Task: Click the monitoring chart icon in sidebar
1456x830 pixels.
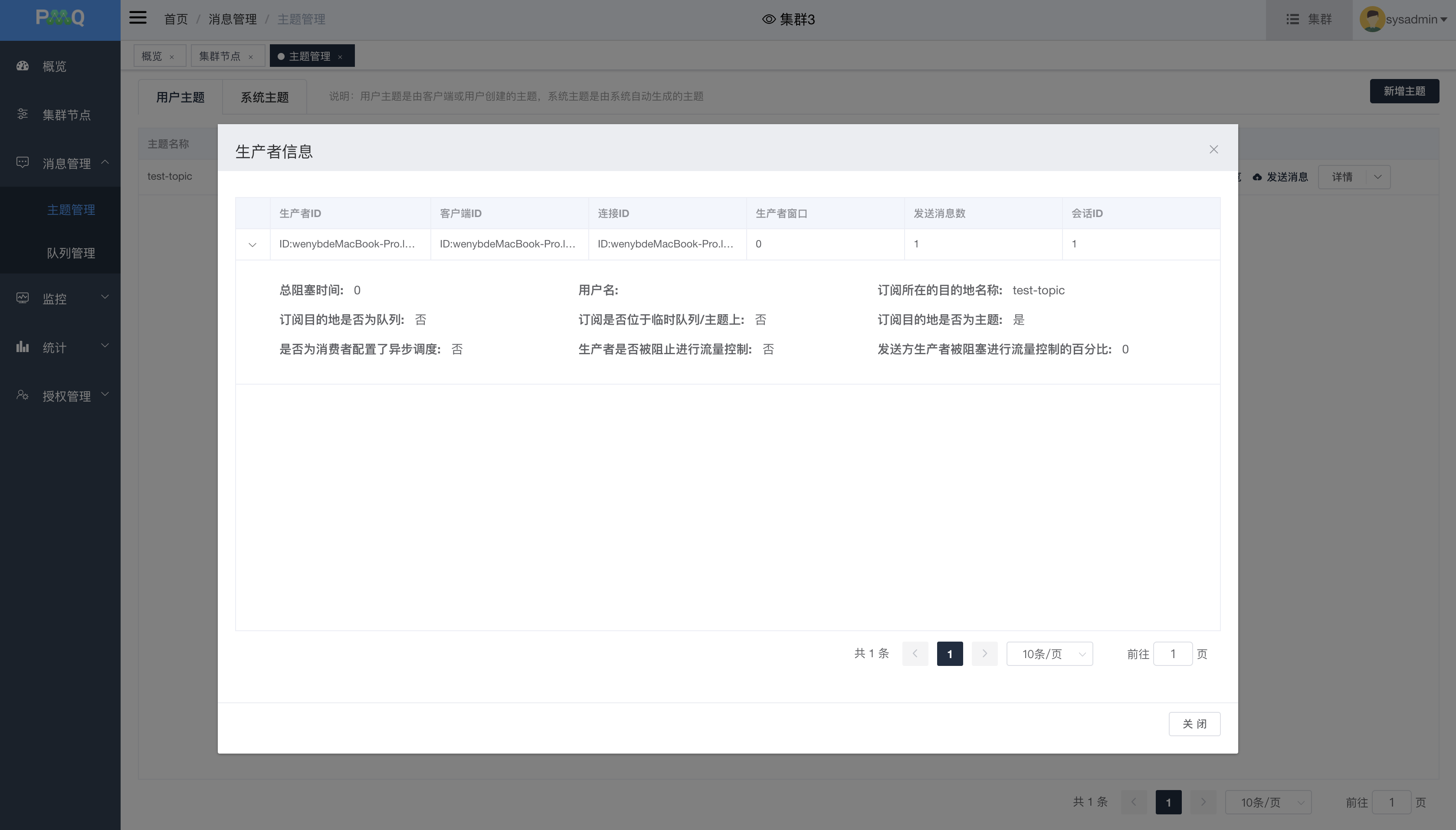Action: pos(23,298)
